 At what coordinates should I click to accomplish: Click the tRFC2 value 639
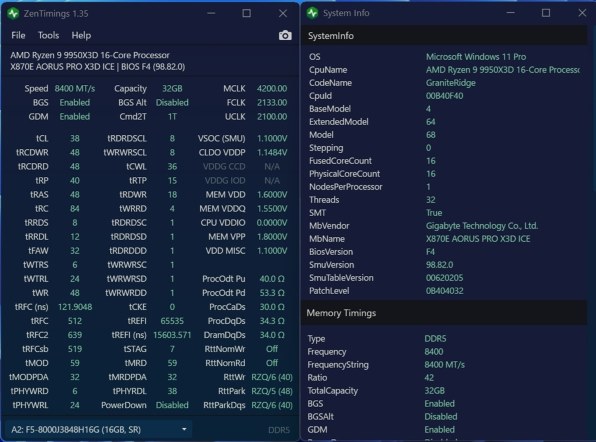(75, 335)
